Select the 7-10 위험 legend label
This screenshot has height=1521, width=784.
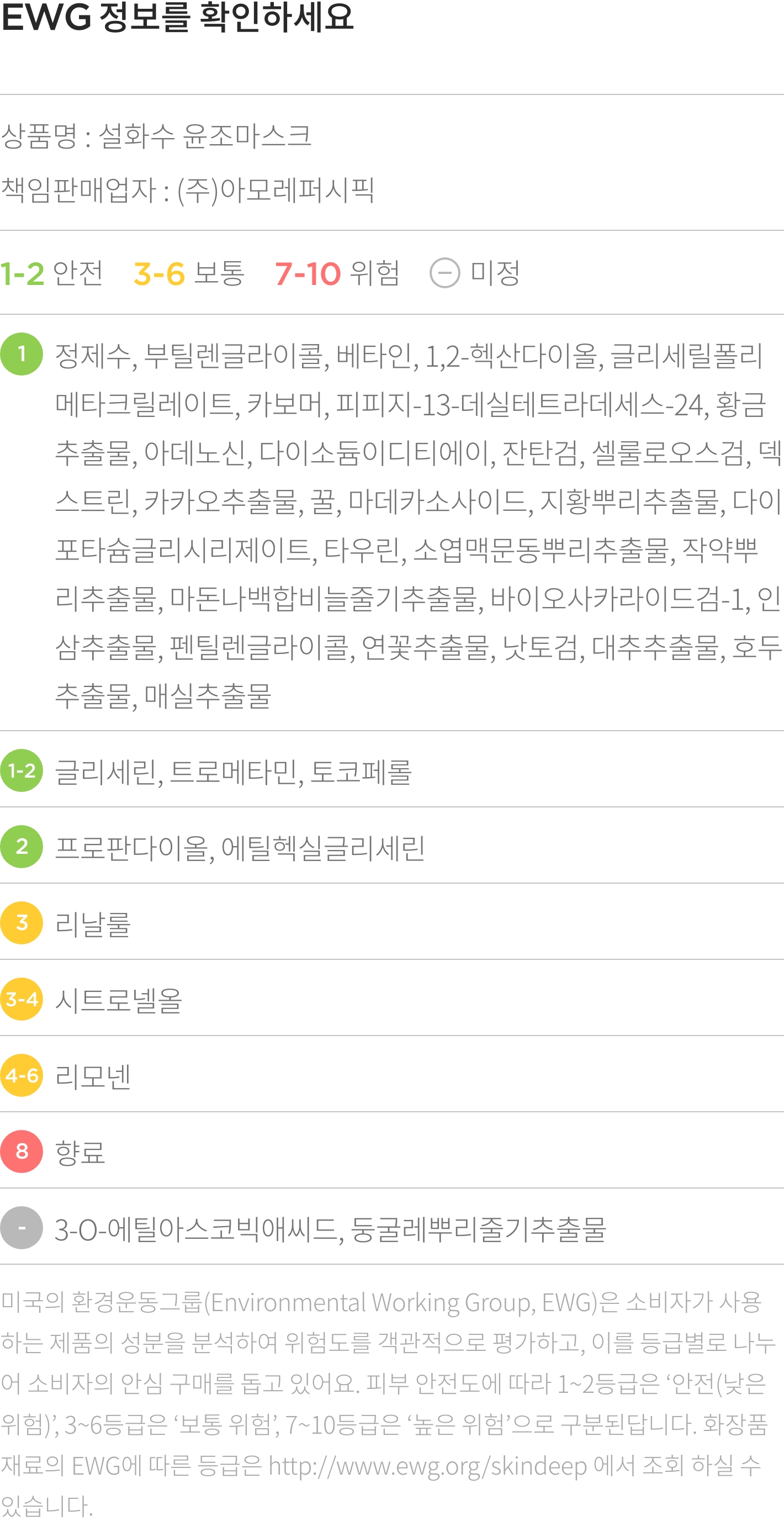click(337, 273)
